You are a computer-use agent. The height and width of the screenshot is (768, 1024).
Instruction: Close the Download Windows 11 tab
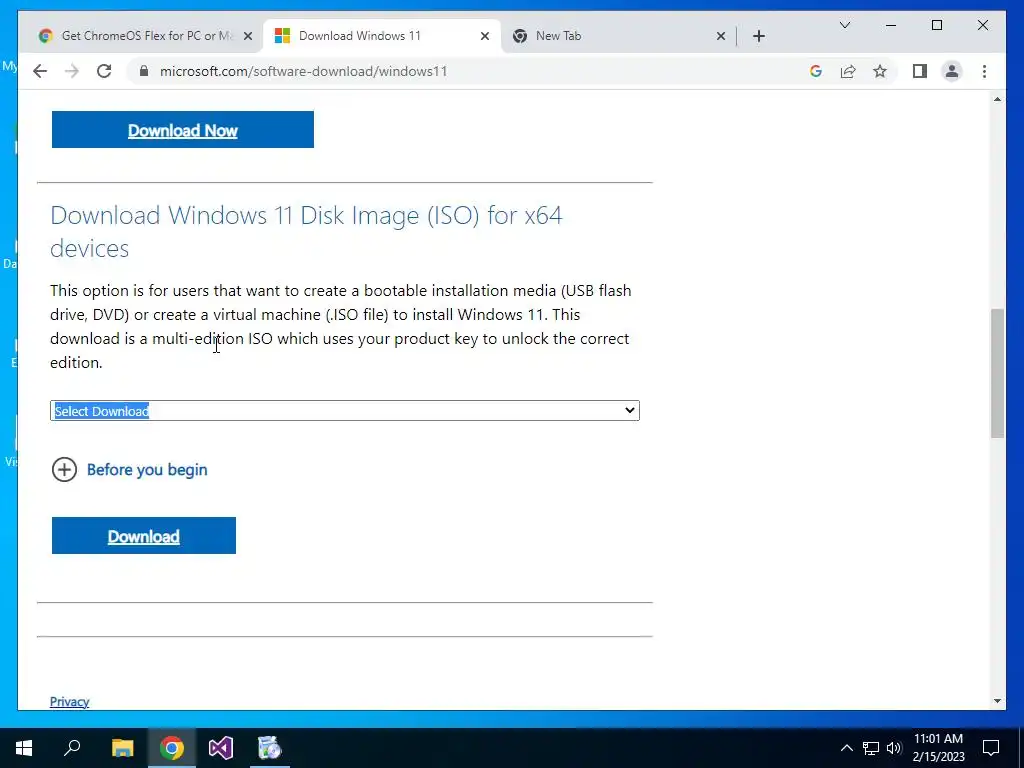(x=485, y=36)
